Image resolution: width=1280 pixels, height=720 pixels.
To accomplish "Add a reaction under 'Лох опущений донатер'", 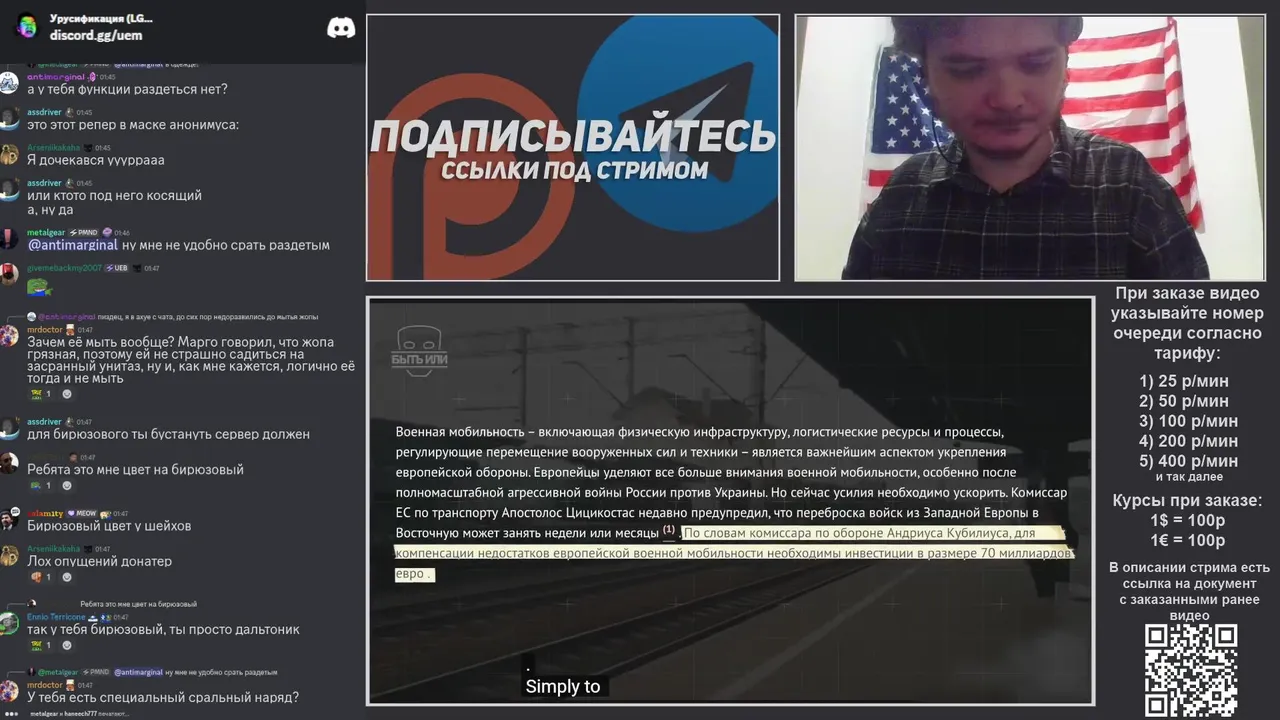I will click(67, 577).
